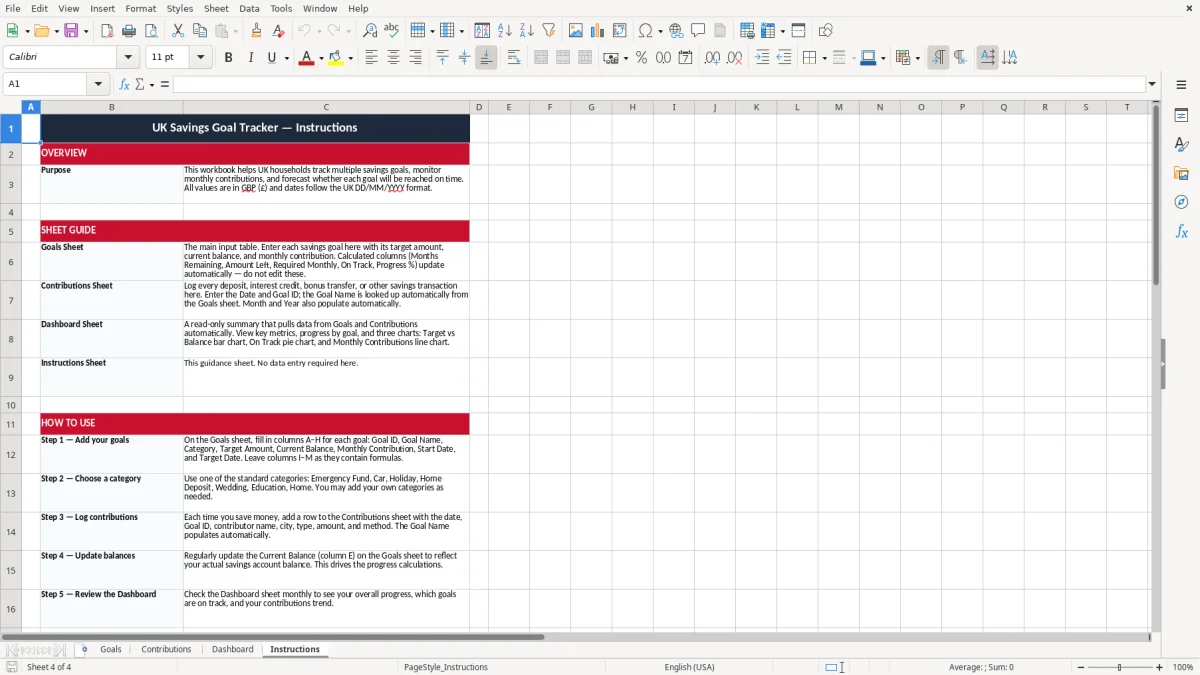Insert a comment

pos(698,31)
